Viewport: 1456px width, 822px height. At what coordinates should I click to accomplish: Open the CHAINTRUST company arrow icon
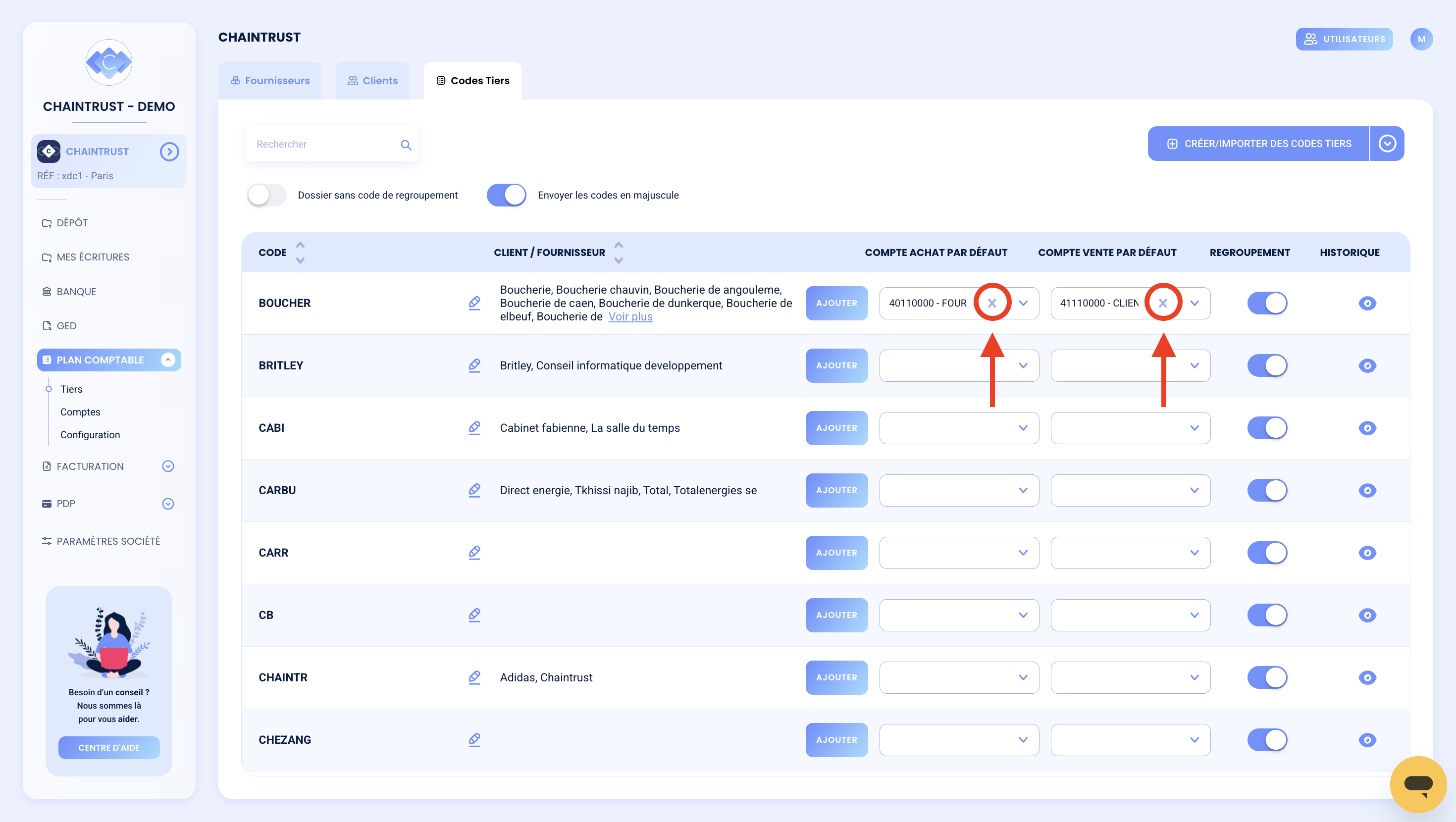tap(169, 152)
